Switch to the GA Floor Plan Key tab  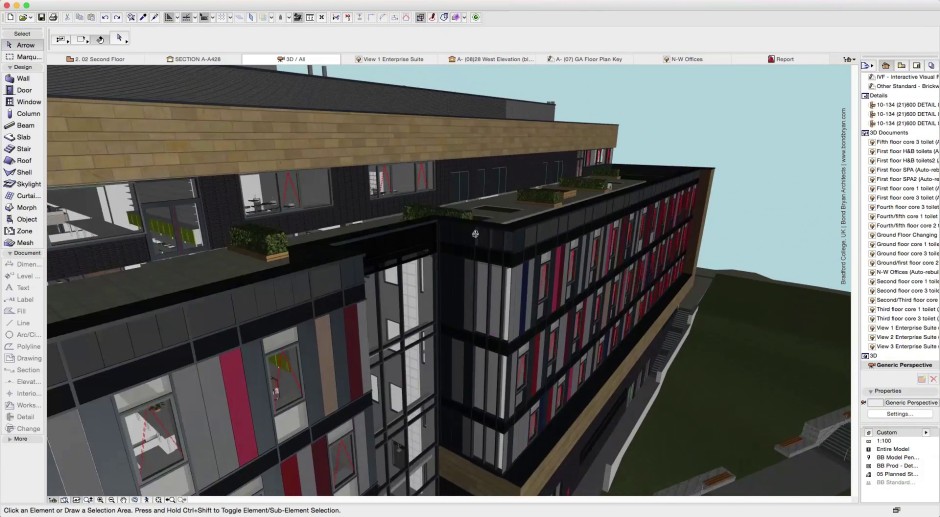tap(585, 59)
